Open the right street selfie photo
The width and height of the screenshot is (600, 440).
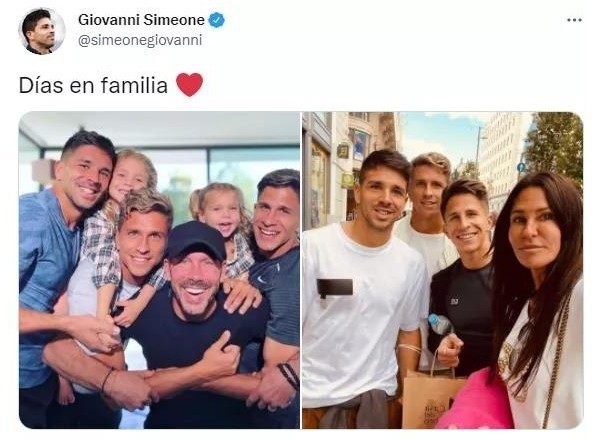(443, 270)
